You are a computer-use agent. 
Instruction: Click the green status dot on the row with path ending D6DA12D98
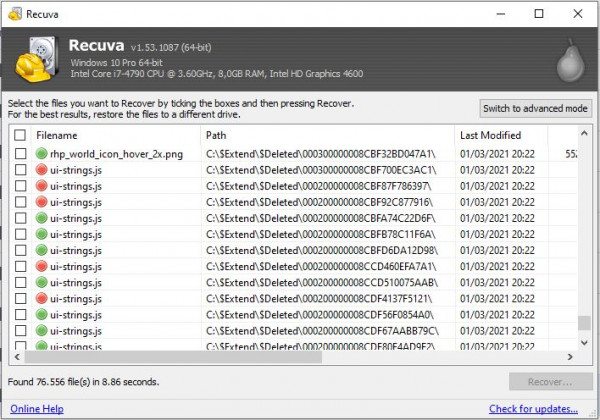point(41,250)
